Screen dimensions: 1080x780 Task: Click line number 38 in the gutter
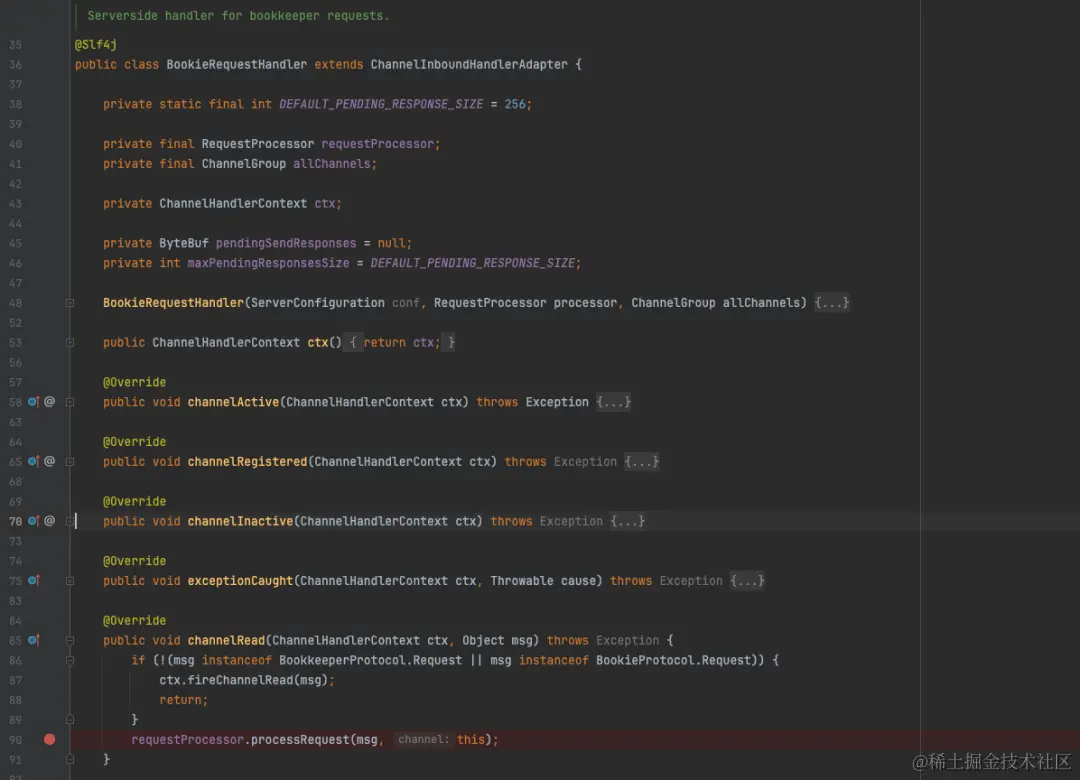tap(15, 104)
